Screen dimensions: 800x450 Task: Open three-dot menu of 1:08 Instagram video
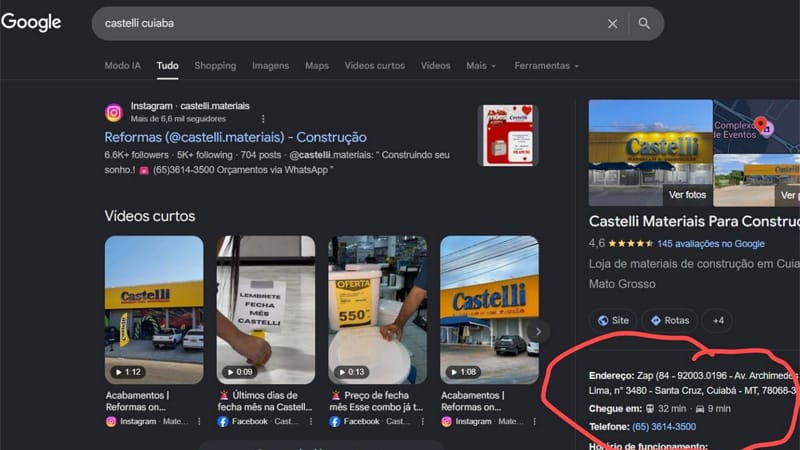click(534, 421)
